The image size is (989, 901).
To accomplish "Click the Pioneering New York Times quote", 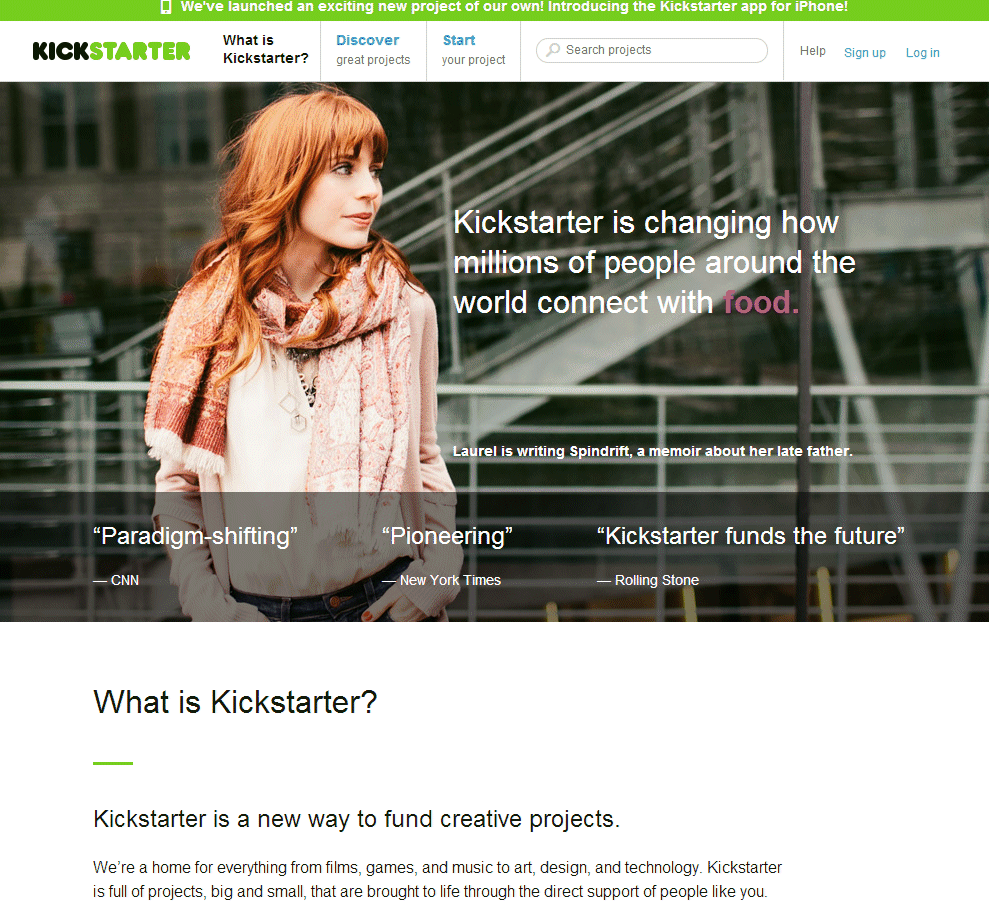I will pos(447,556).
